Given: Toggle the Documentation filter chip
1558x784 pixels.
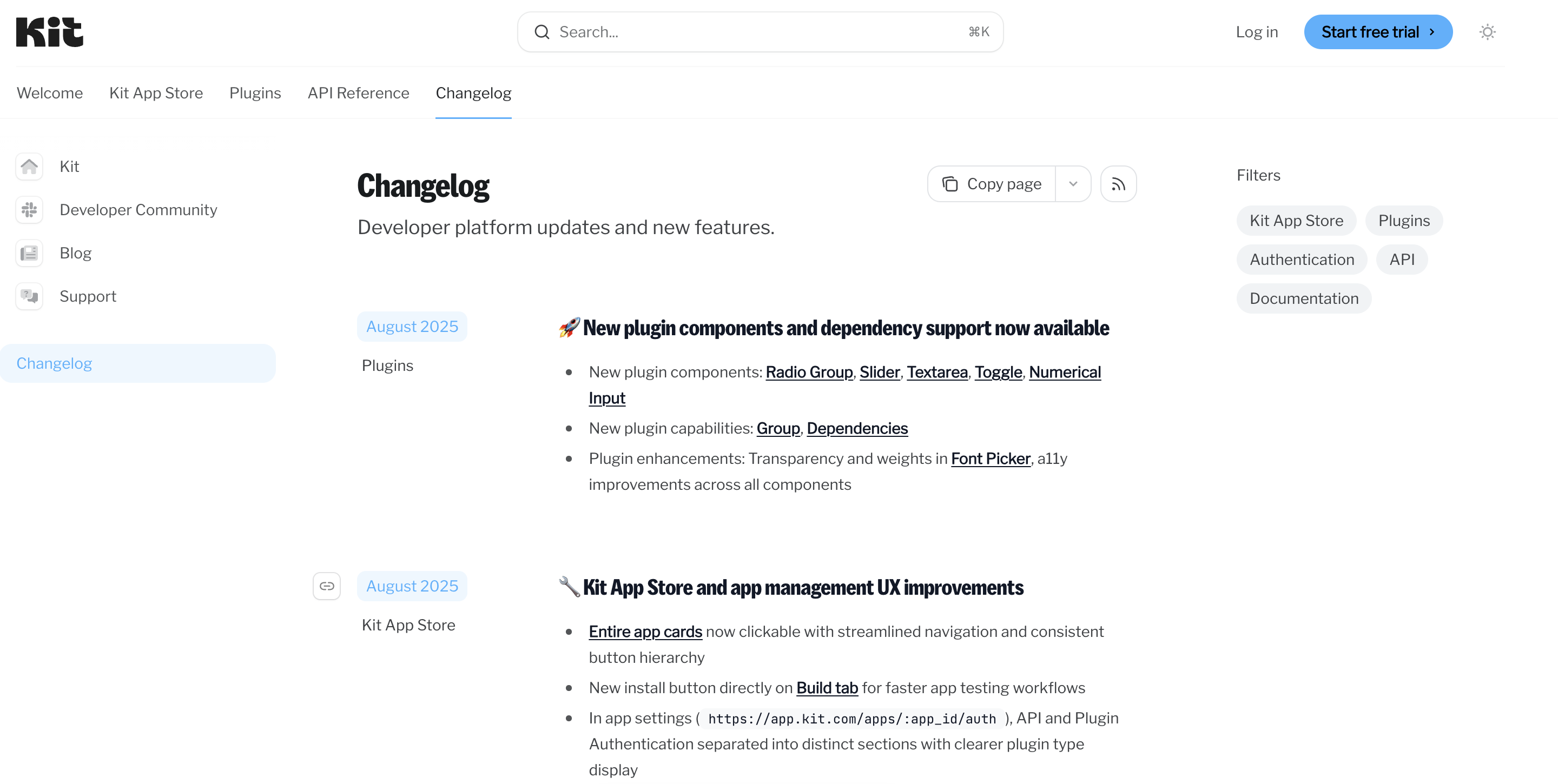Looking at the screenshot, I should click(1304, 298).
